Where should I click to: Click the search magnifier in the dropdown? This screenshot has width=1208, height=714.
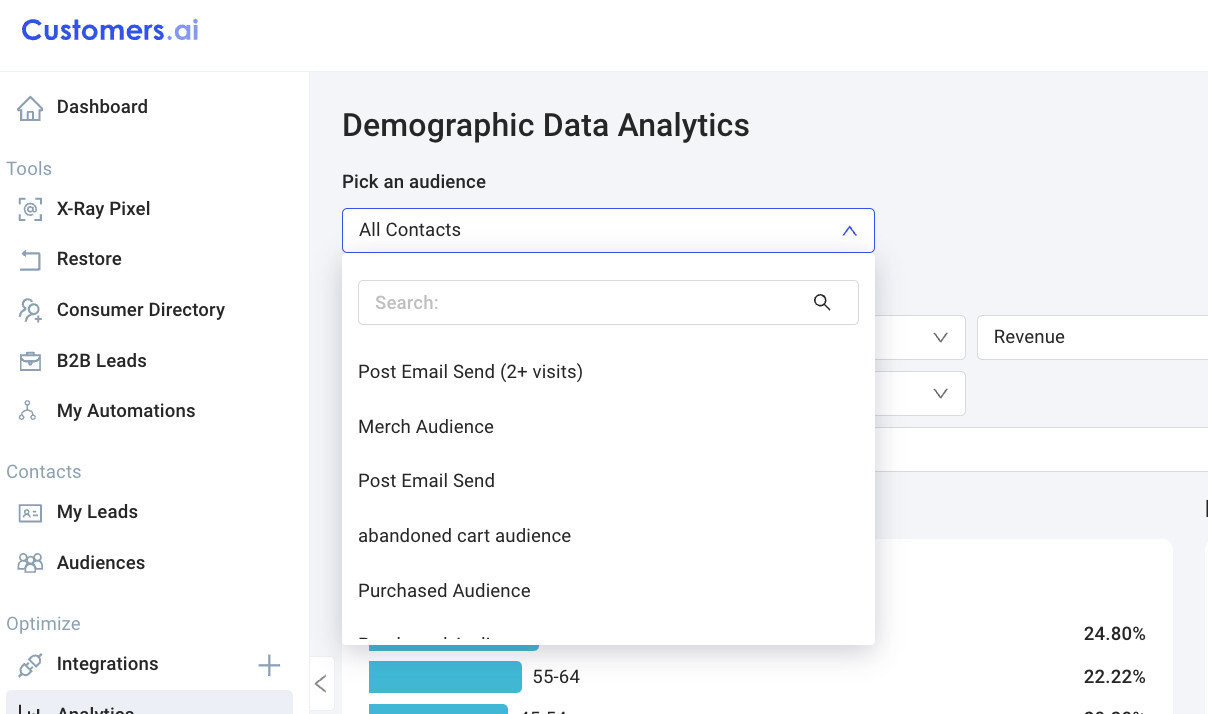tap(822, 302)
